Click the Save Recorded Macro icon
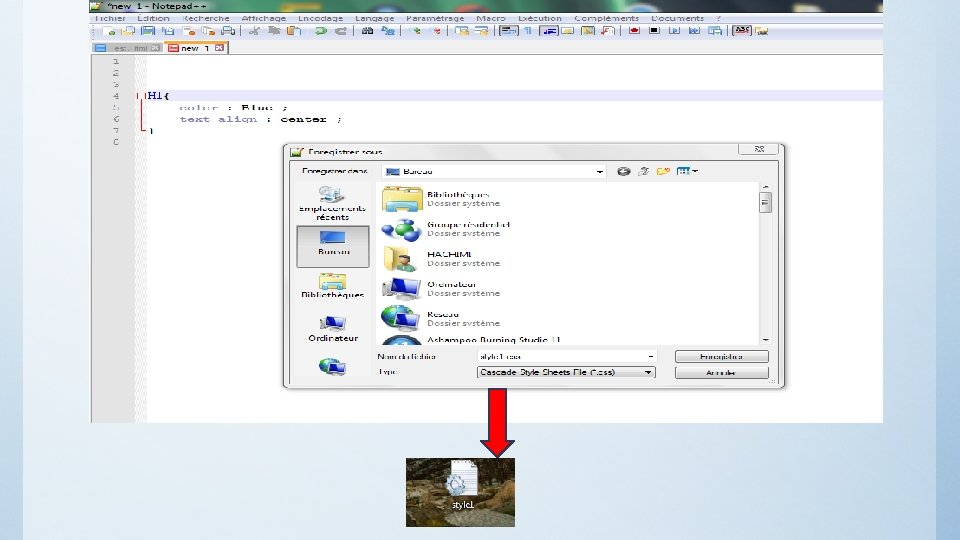 pyautogui.click(x=714, y=31)
